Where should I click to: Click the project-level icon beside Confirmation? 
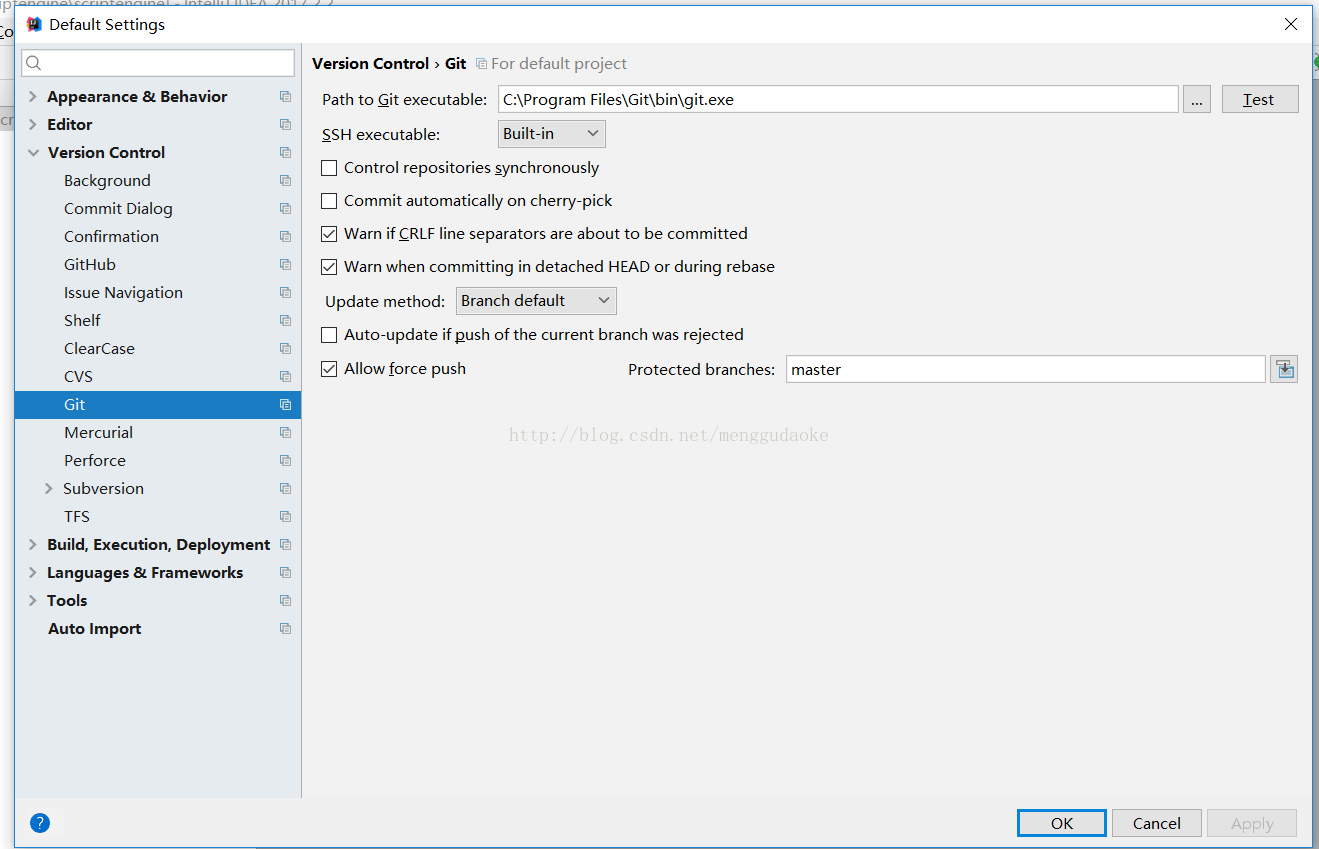pyautogui.click(x=285, y=237)
